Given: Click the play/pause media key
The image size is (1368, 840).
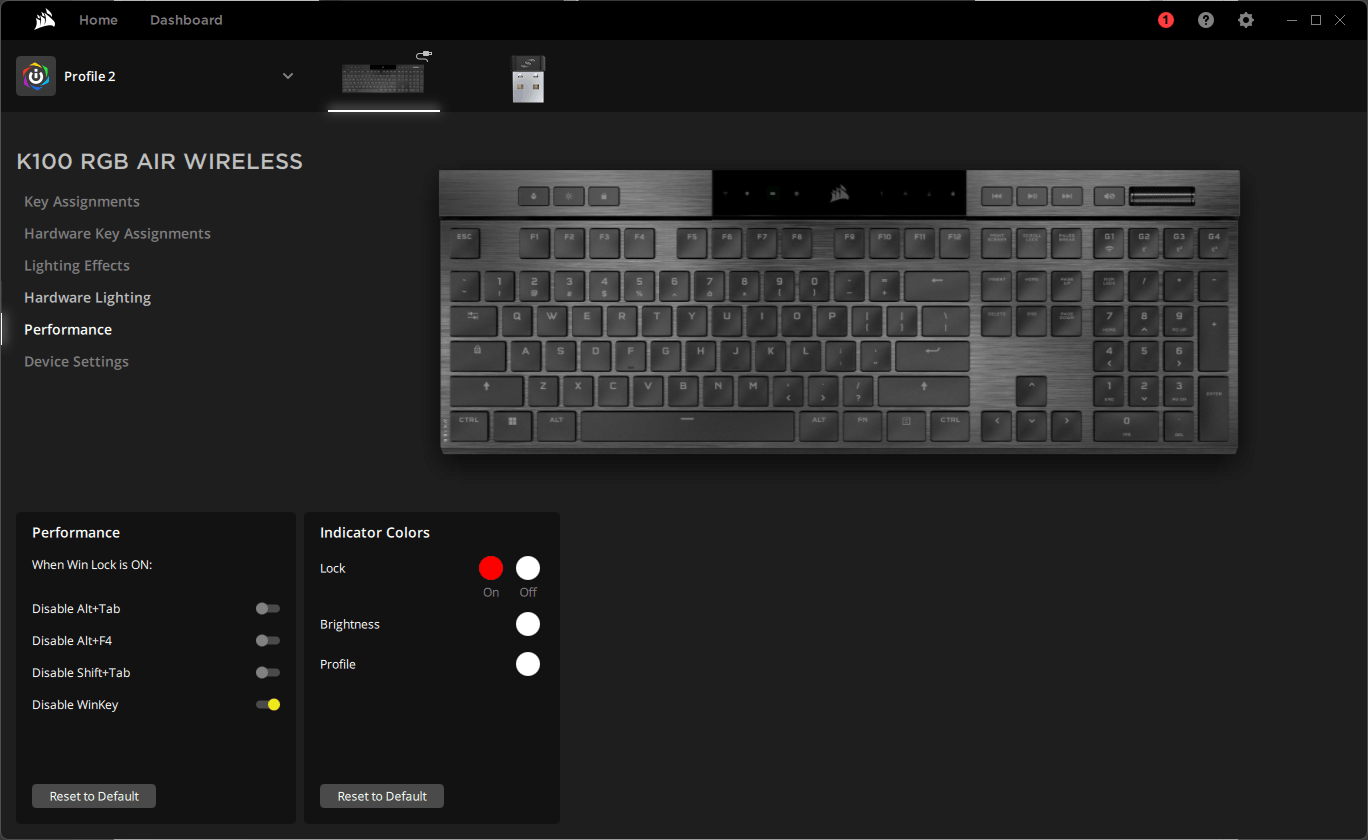Looking at the screenshot, I should tap(1032, 196).
